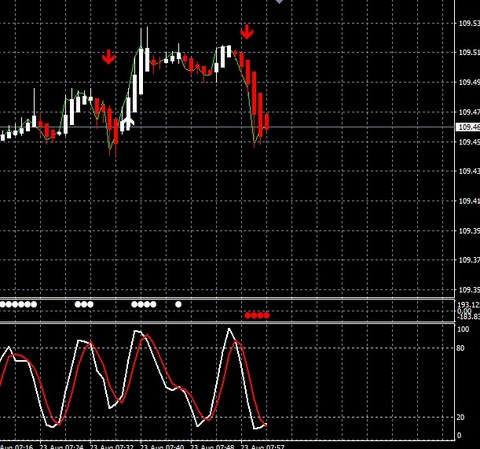Click the 109.43 price scale label
480x449 pixels.
click(x=469, y=171)
